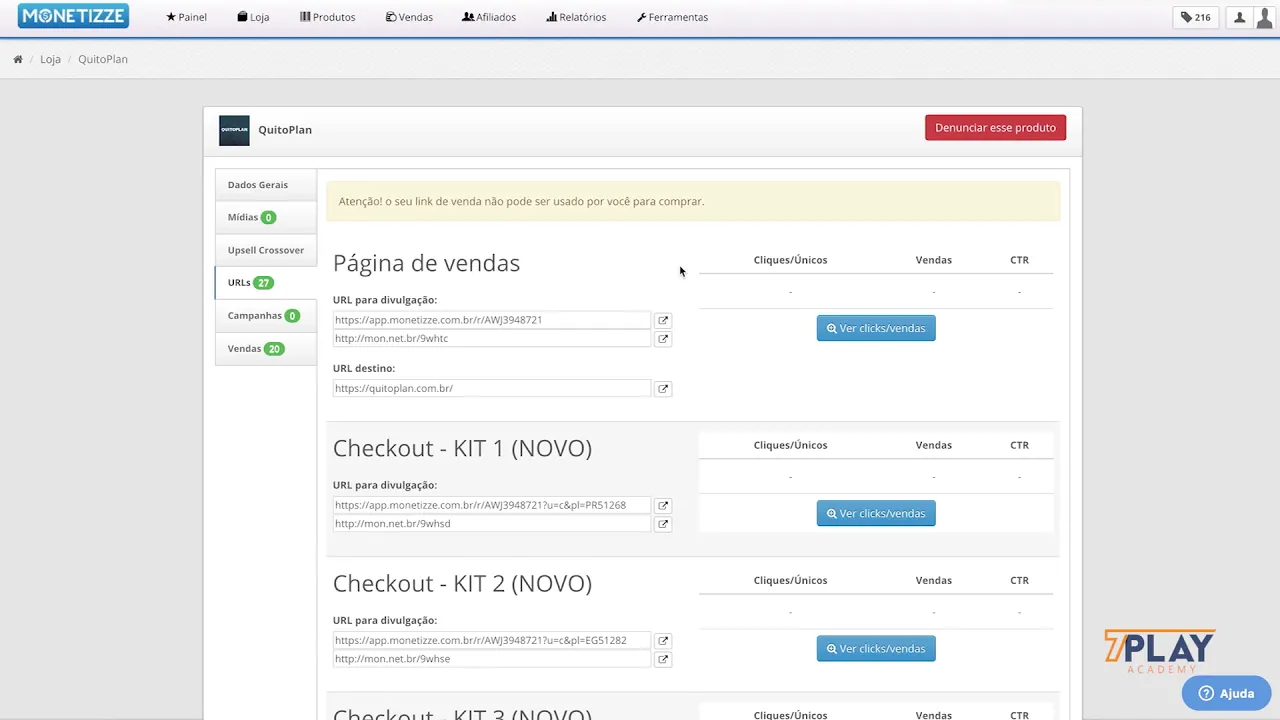Click the Vendas count badge 20

tap(274, 349)
